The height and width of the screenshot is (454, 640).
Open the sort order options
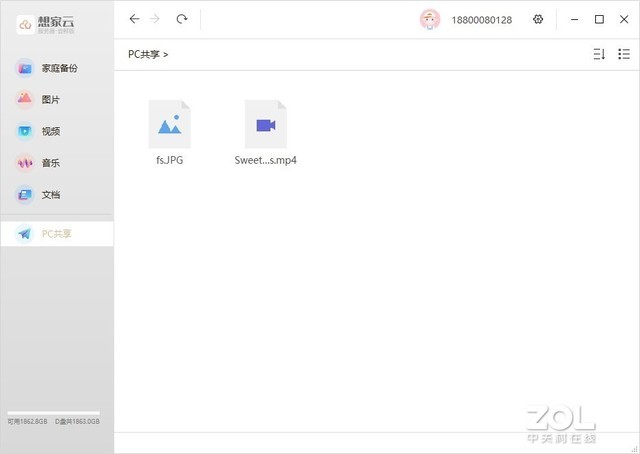(x=599, y=54)
